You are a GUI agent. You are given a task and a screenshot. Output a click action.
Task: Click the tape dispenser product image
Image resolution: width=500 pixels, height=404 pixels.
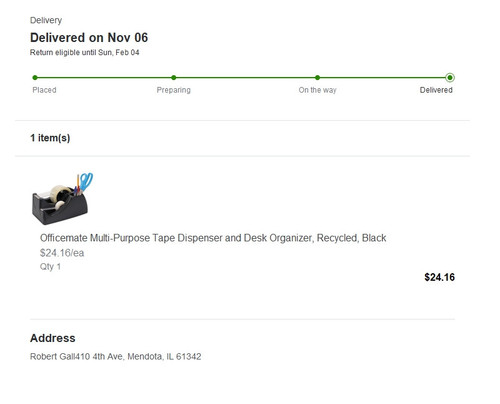coord(62,199)
